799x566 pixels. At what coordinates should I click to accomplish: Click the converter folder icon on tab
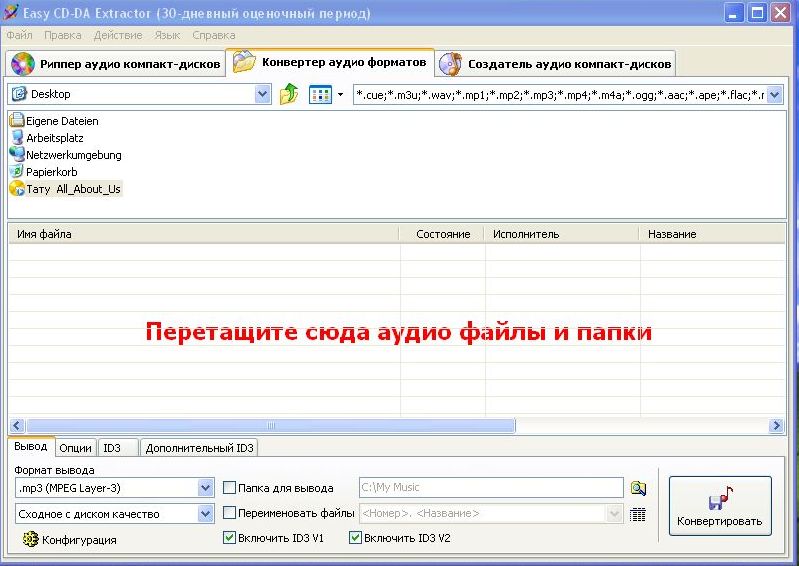click(x=244, y=62)
